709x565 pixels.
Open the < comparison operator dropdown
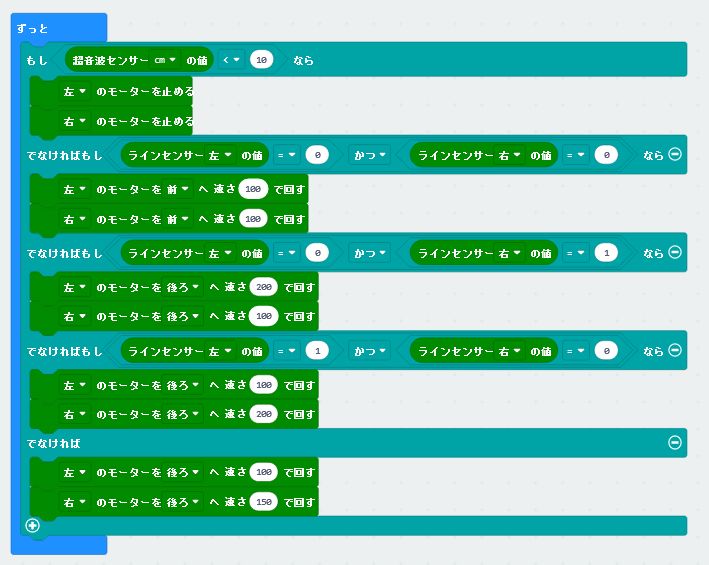tap(232, 60)
